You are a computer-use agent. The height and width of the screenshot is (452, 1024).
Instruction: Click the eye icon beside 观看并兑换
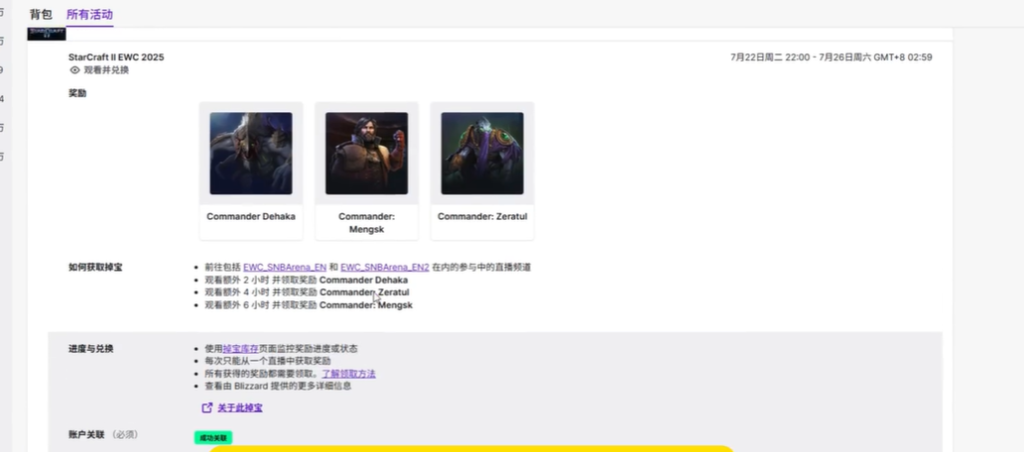click(74, 70)
